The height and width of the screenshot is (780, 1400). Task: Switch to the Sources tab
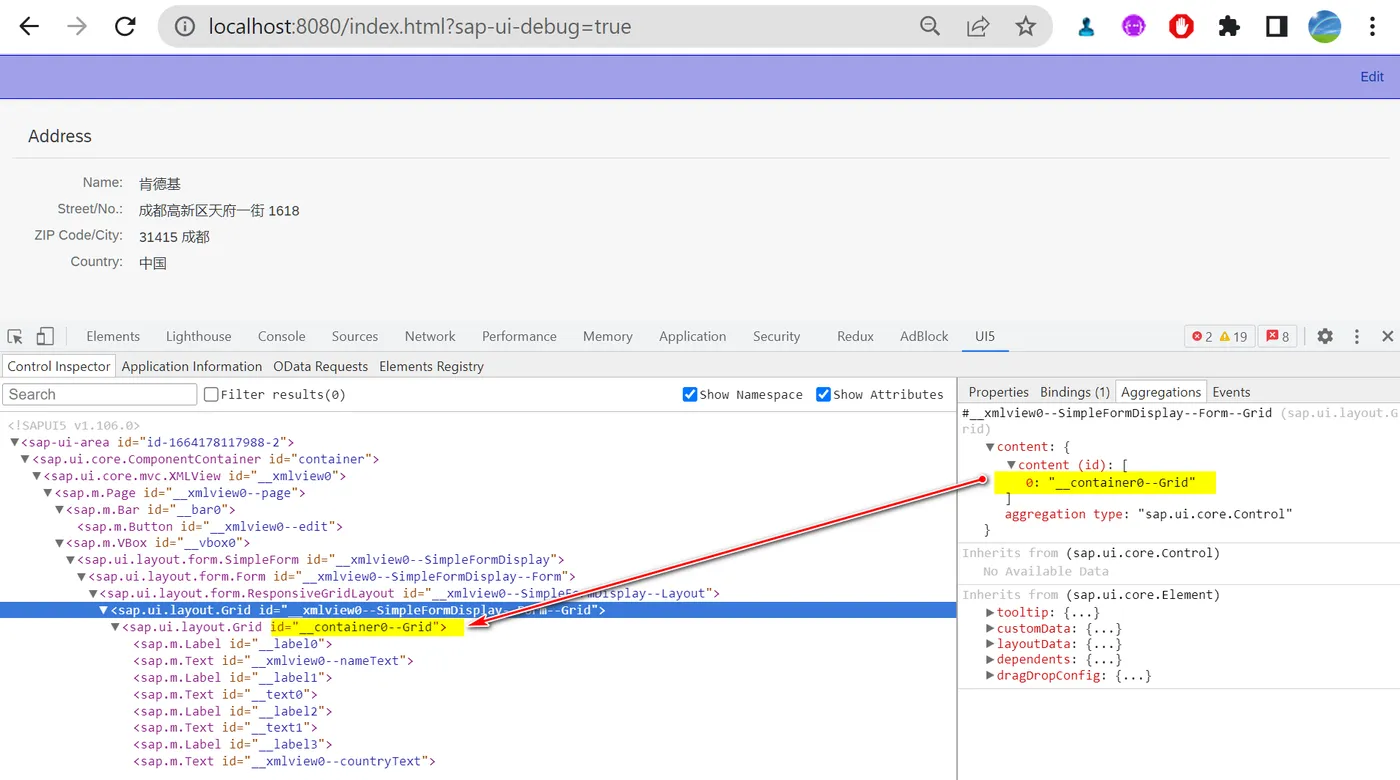355,336
